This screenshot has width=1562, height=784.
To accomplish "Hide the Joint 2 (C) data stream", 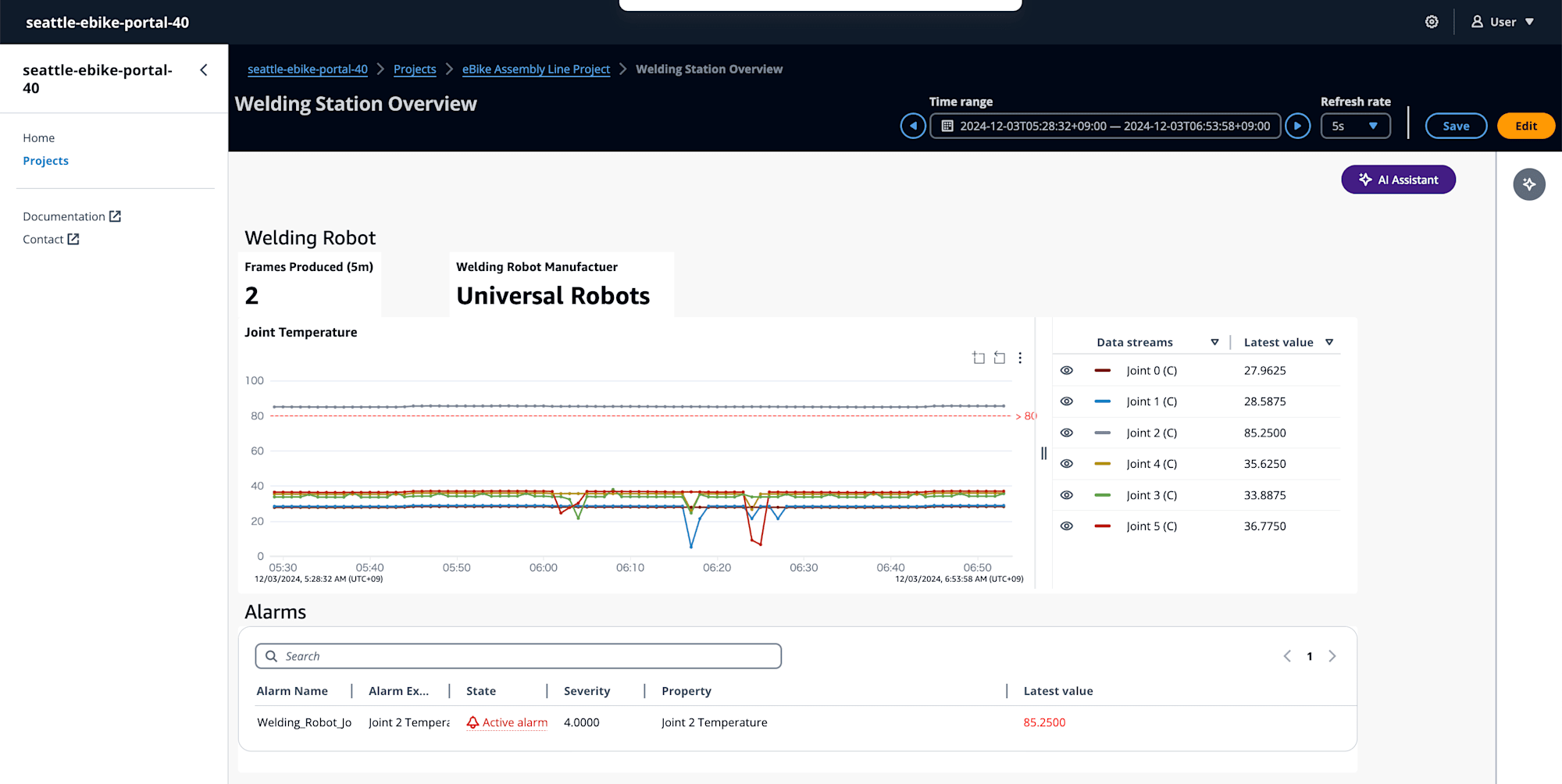I will click(1067, 433).
